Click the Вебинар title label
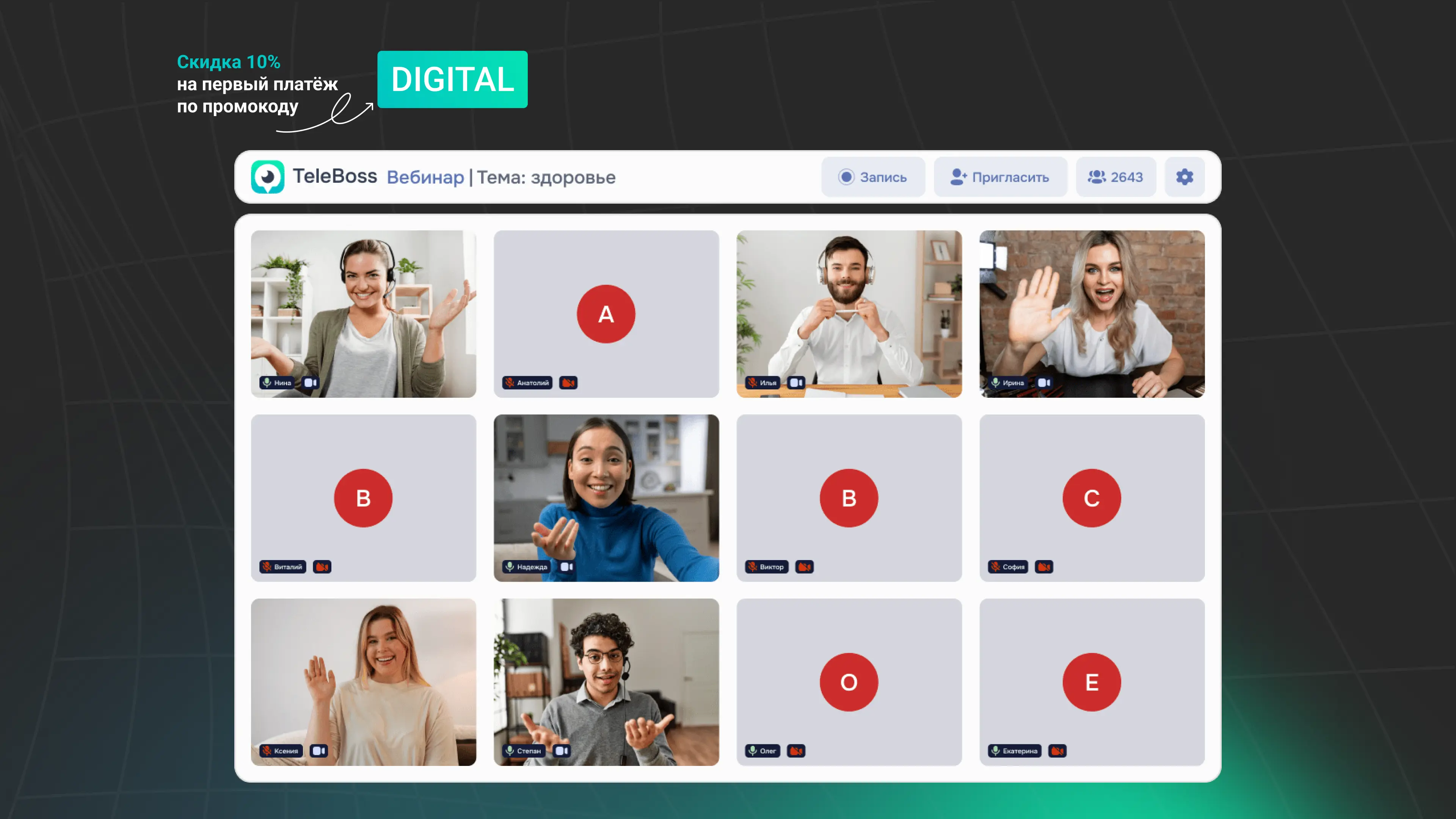Screen dimensions: 1456x819 click(425, 177)
